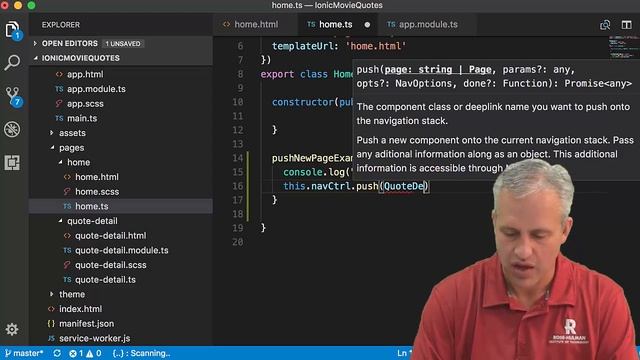Expand the assets folder

pos(72,133)
